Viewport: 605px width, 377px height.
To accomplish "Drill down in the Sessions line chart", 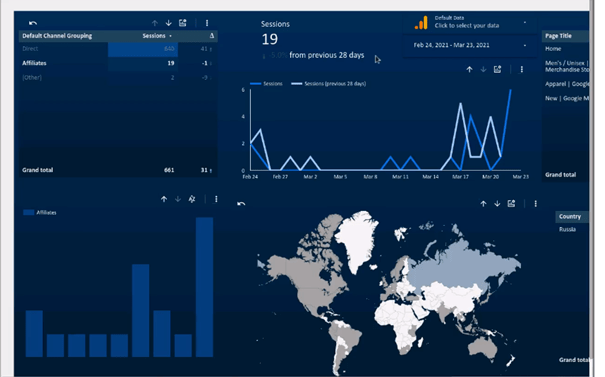I will click(x=483, y=69).
